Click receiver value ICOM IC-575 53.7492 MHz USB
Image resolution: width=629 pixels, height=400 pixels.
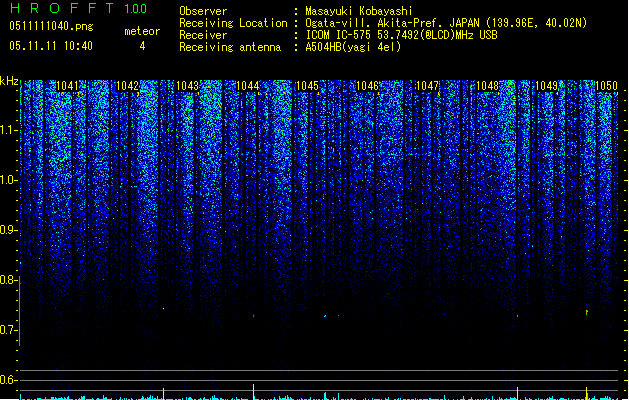pyautogui.click(x=402, y=35)
